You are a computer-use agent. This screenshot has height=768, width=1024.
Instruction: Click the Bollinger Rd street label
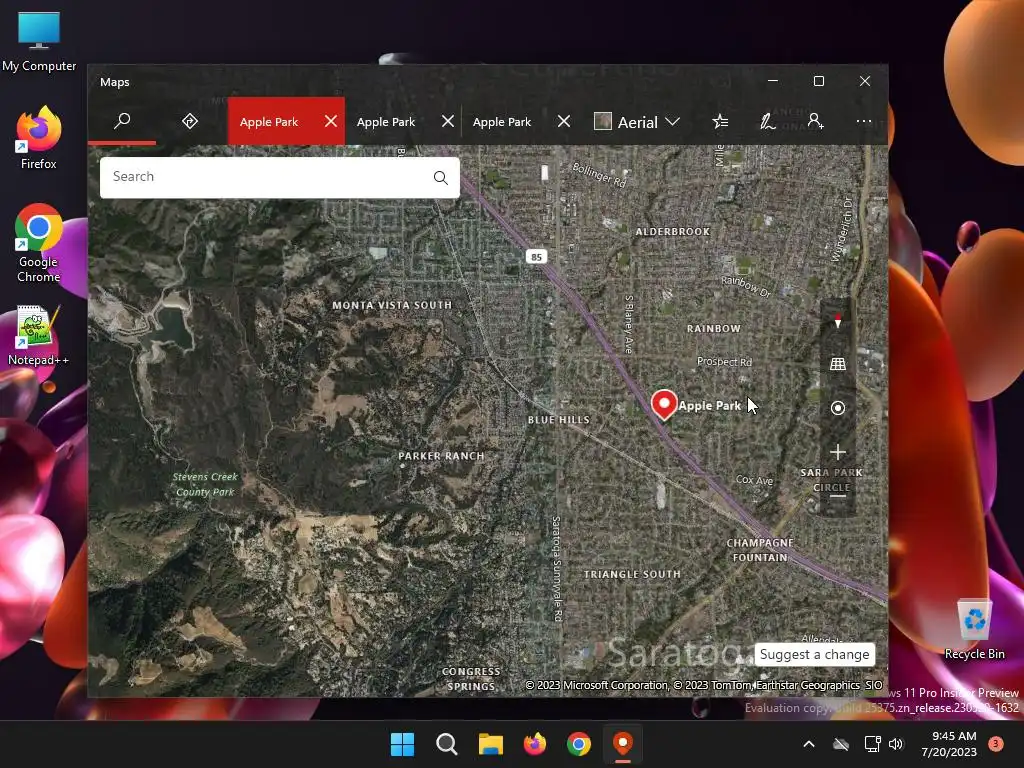point(599,175)
